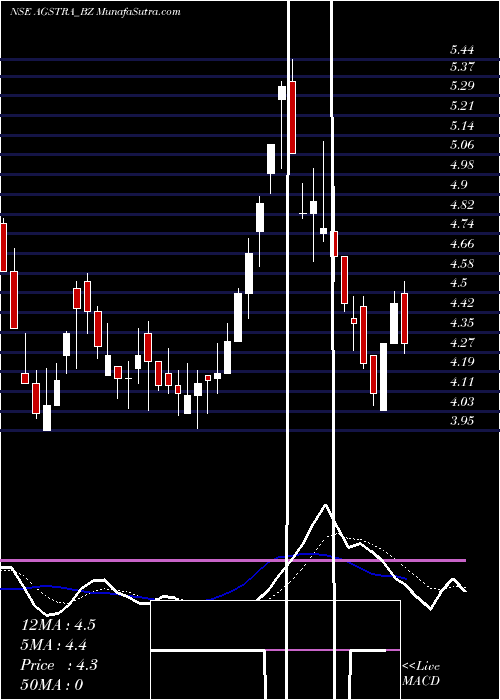
Task: Click the Price : 4.3 reading
Action: click(x=59, y=665)
